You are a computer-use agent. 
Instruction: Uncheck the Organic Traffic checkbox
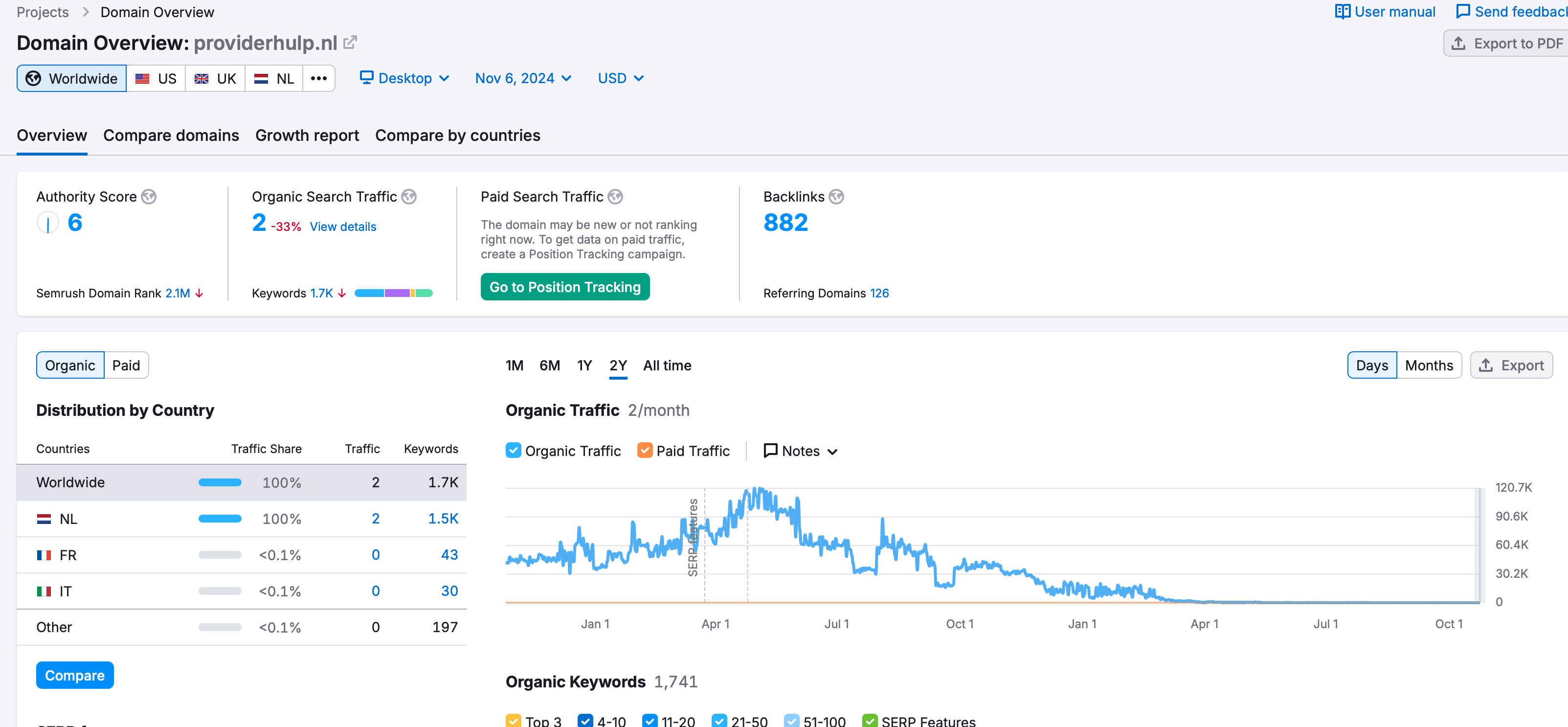(513, 451)
